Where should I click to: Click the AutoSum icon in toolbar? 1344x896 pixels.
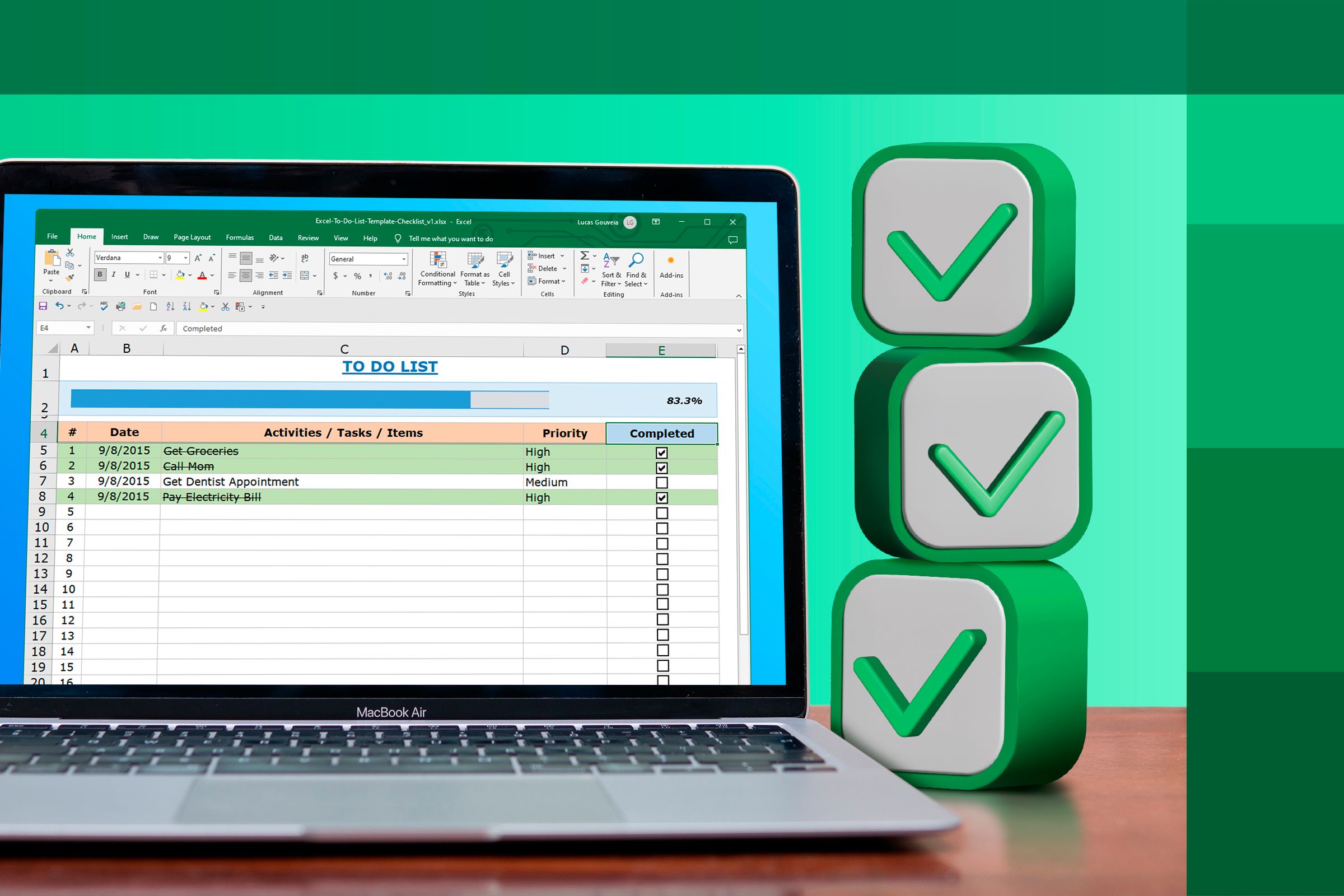click(584, 257)
